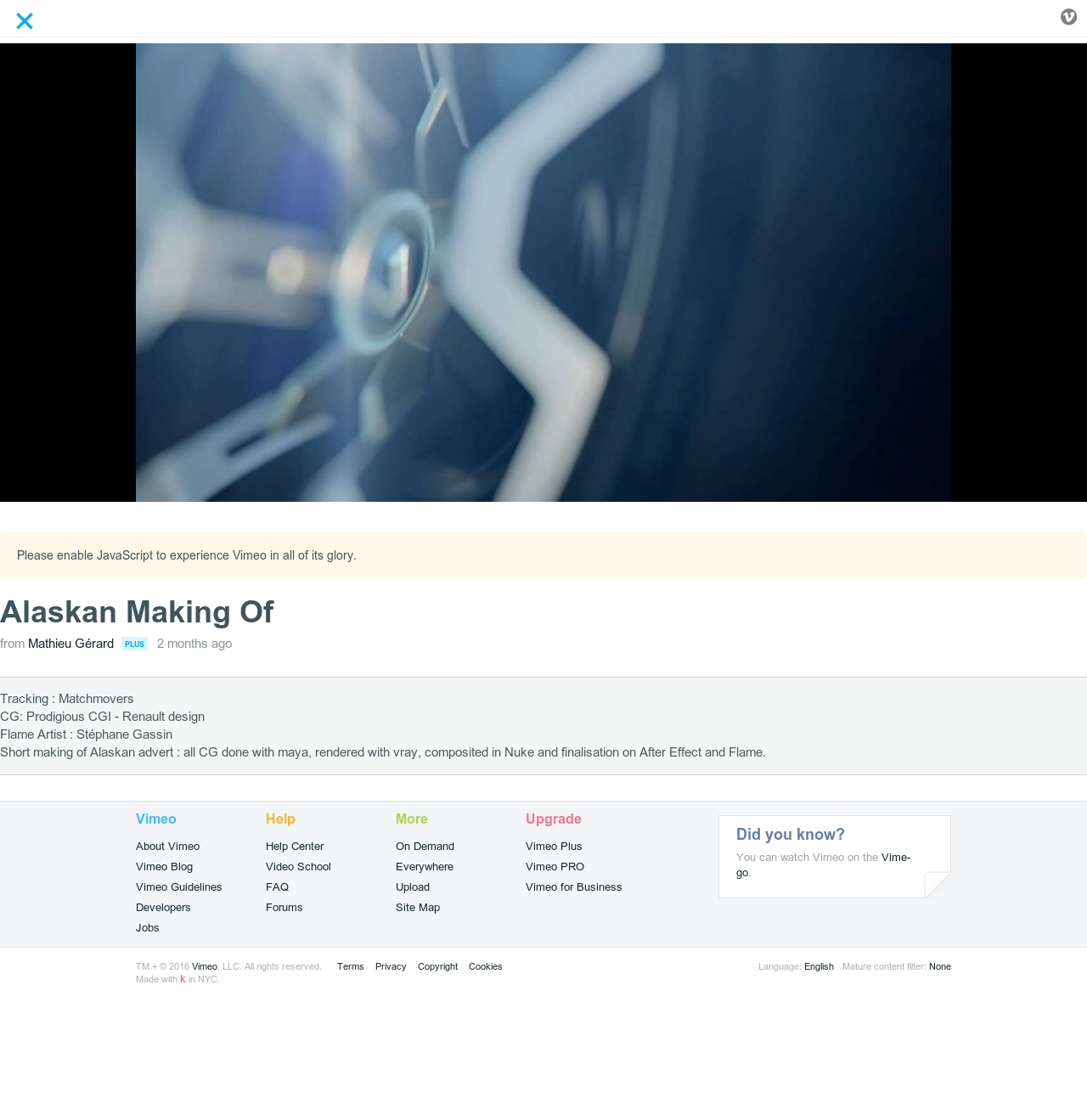This screenshot has width=1087, height=1120.
Task: Click the More footer column heading
Action: pyautogui.click(x=412, y=819)
